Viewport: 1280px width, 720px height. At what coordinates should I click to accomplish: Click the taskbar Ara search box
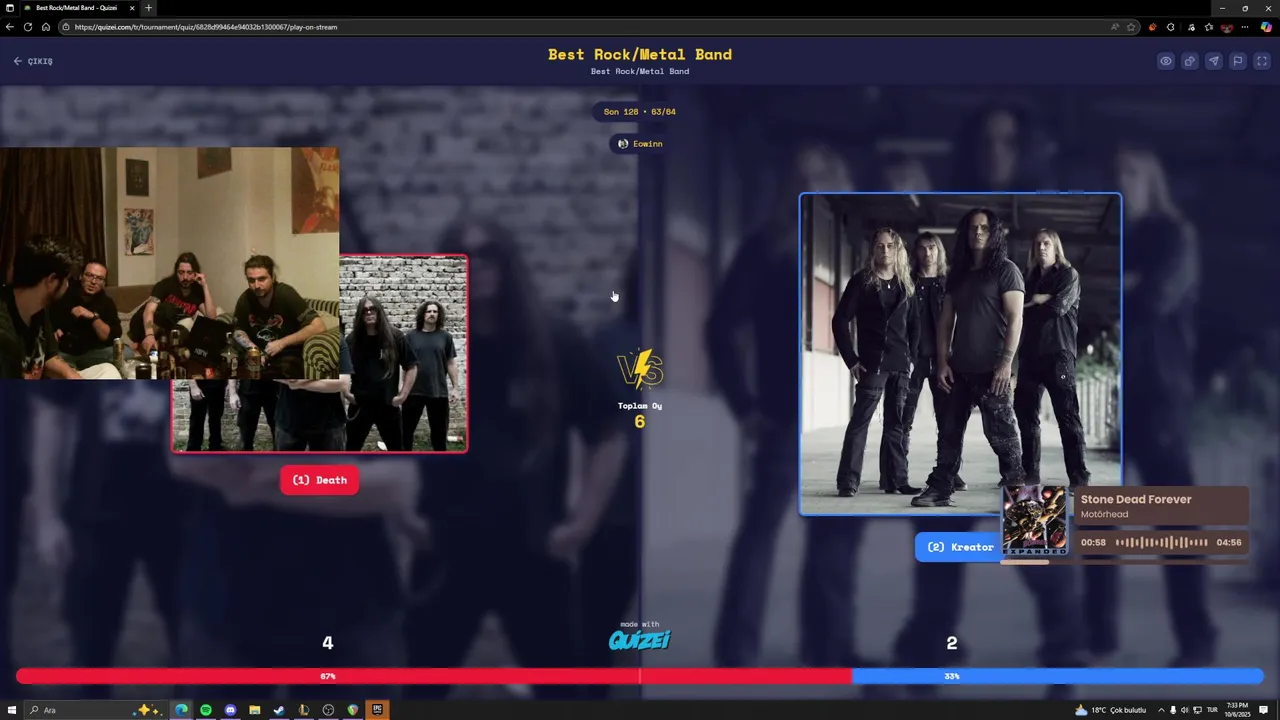click(95, 710)
